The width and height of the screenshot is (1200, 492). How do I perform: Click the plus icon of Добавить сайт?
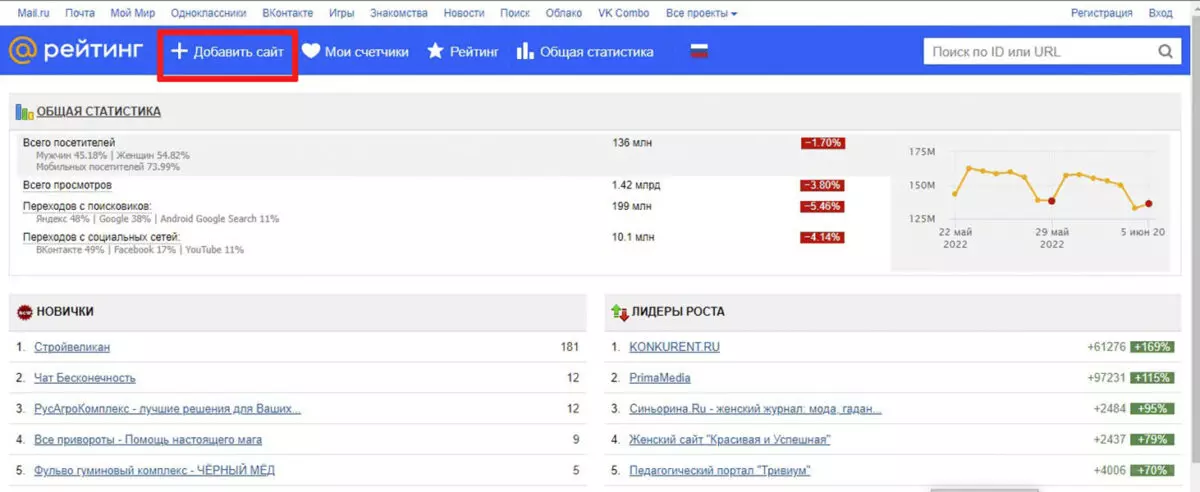pyautogui.click(x=180, y=51)
